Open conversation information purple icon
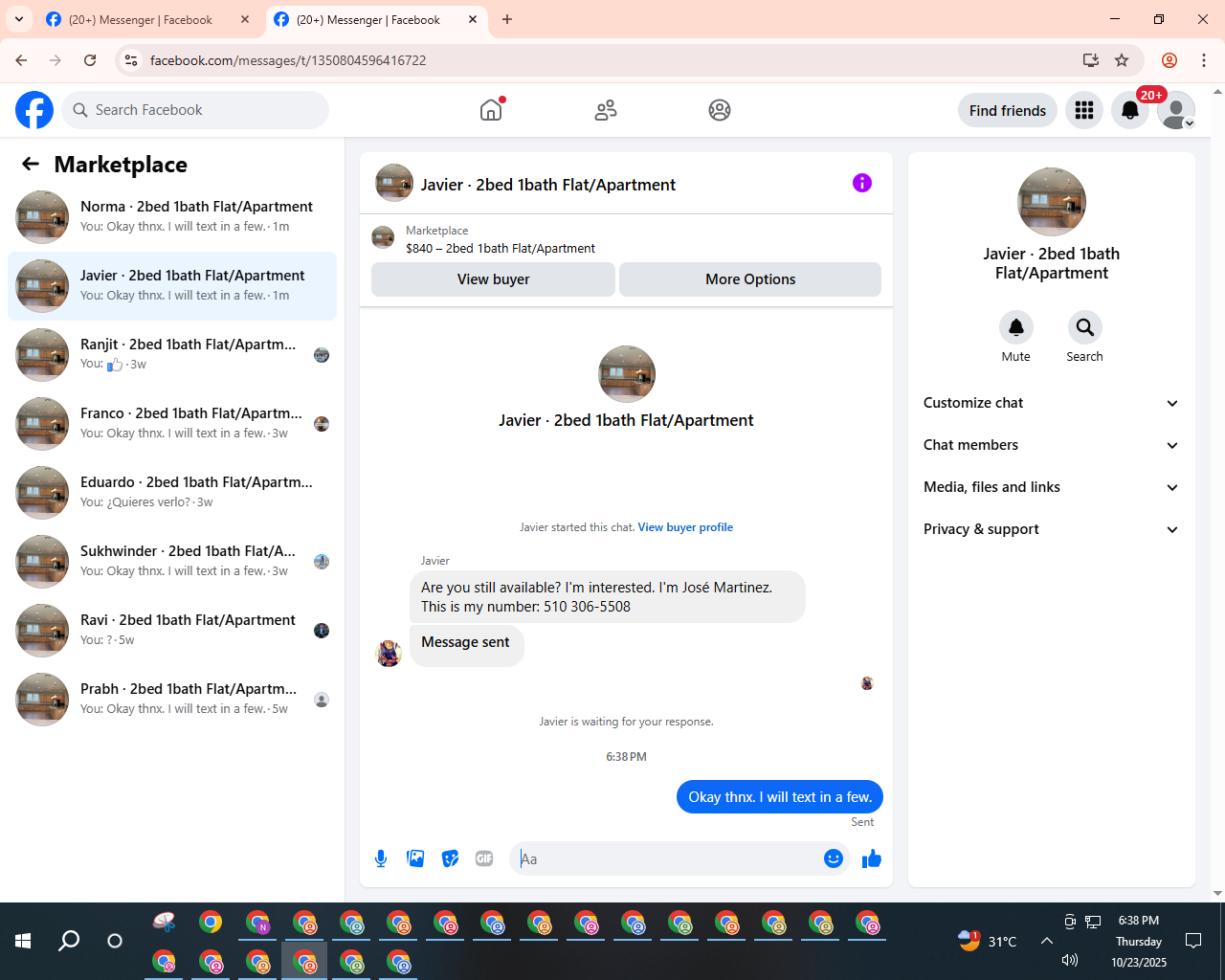1225x980 pixels. click(862, 183)
